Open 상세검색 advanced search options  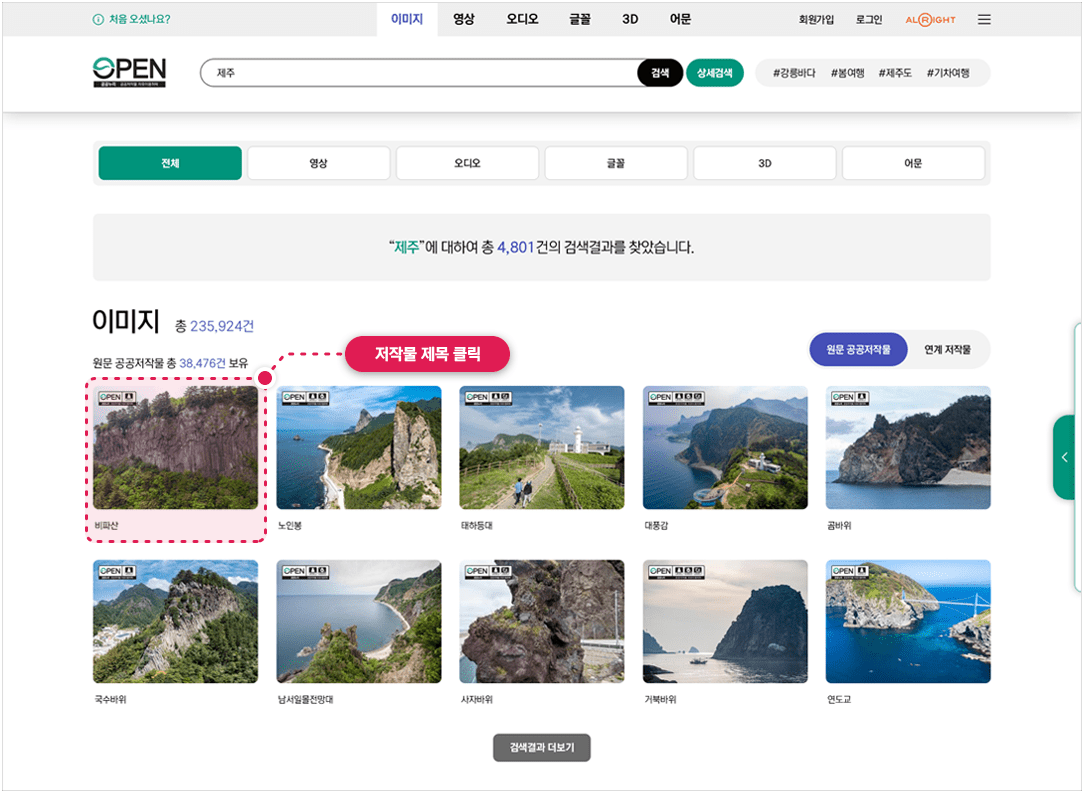point(715,72)
